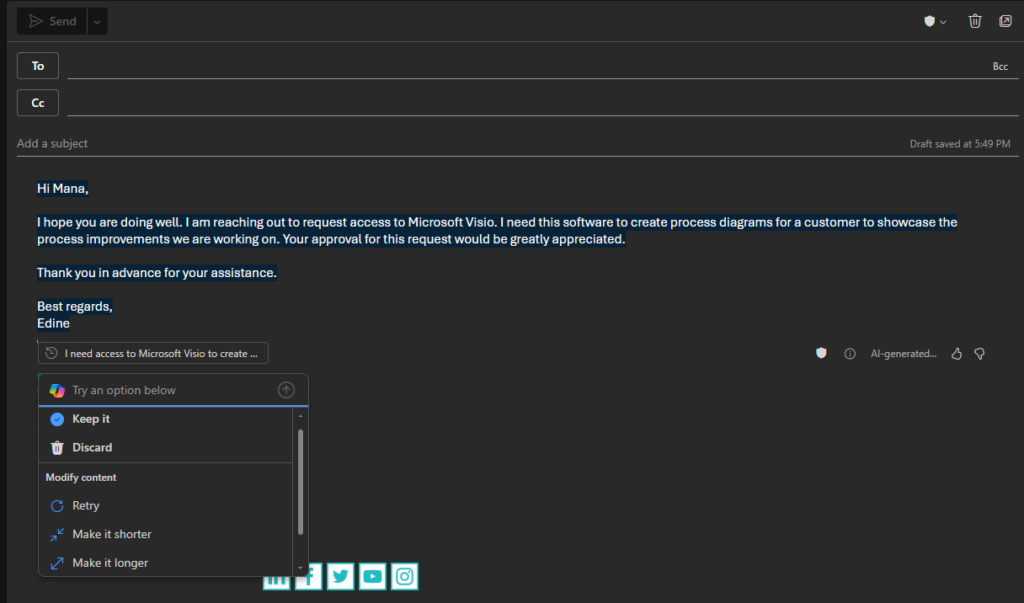This screenshot has width=1024, height=603.
Task: Click the AI-generated... label
Action: point(903,353)
